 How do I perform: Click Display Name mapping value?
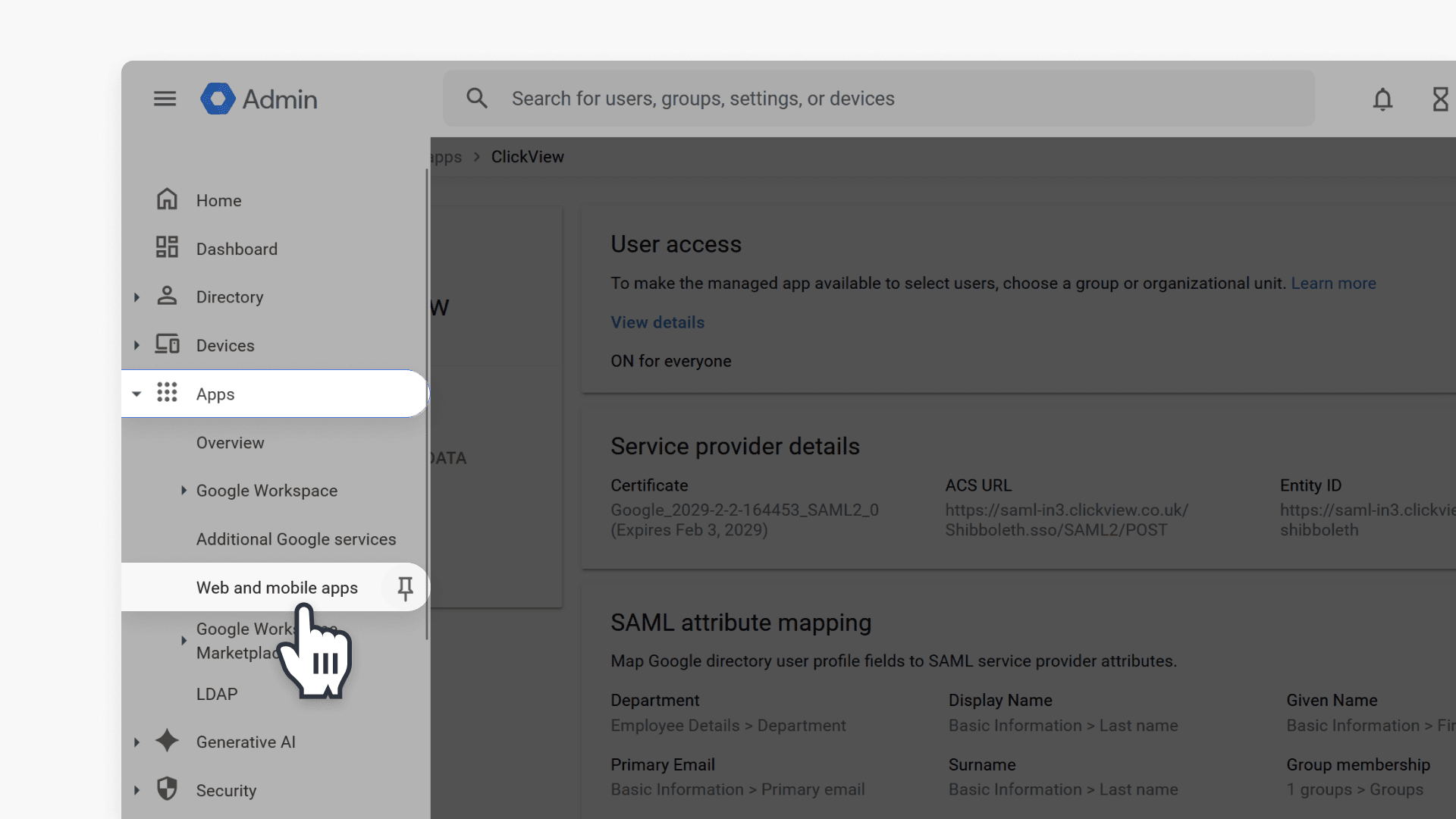click(1063, 726)
